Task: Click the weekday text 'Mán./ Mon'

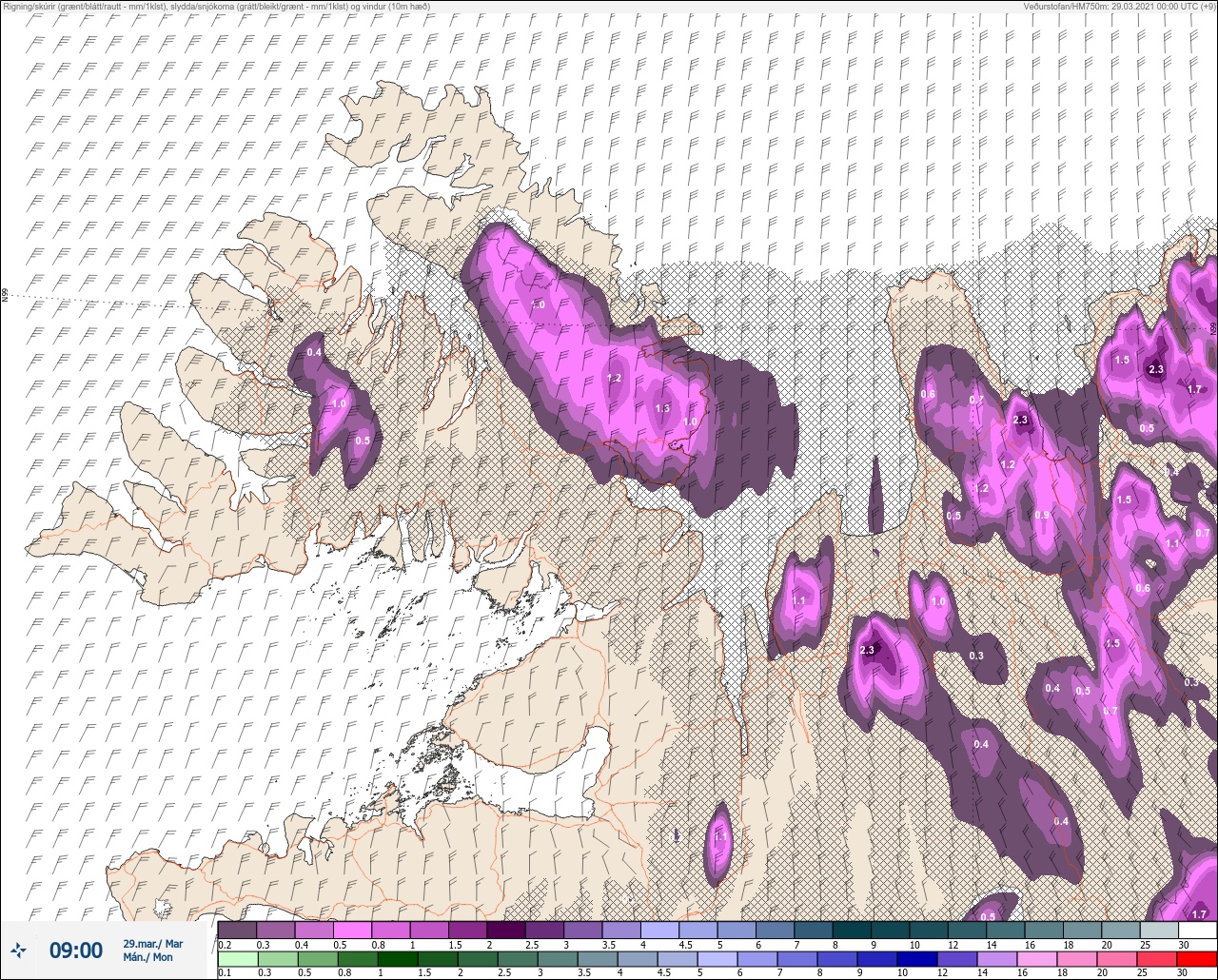Action: pyautogui.click(x=148, y=957)
